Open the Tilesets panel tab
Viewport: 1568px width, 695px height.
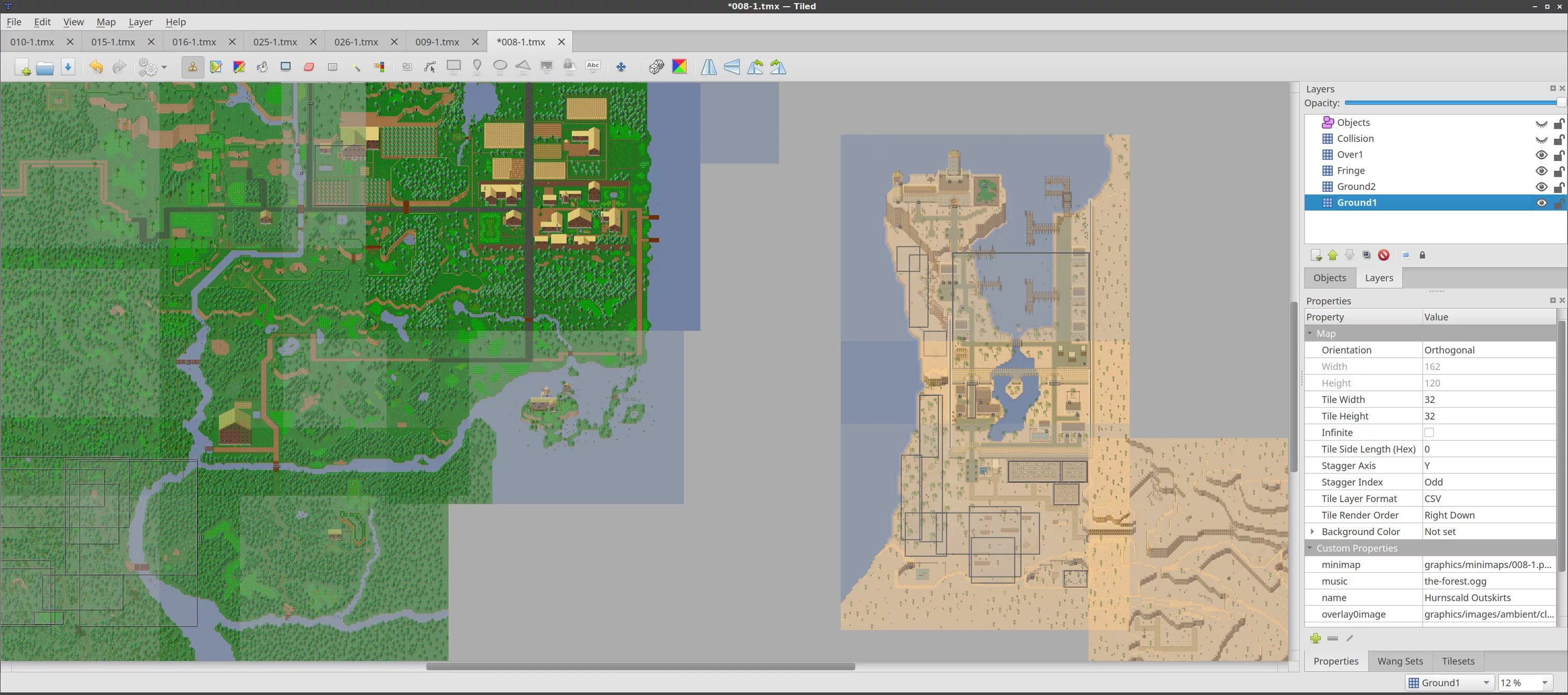[x=1457, y=661]
